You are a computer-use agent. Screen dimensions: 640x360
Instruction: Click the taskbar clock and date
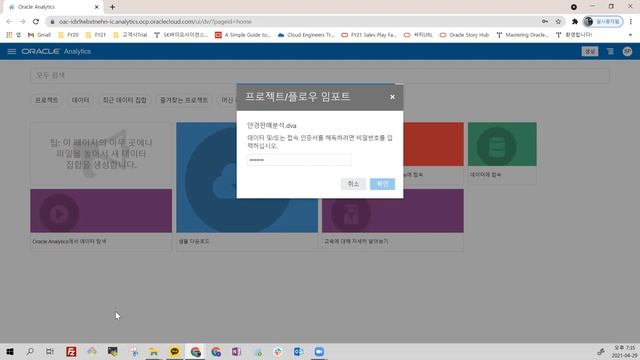[x=624, y=351]
